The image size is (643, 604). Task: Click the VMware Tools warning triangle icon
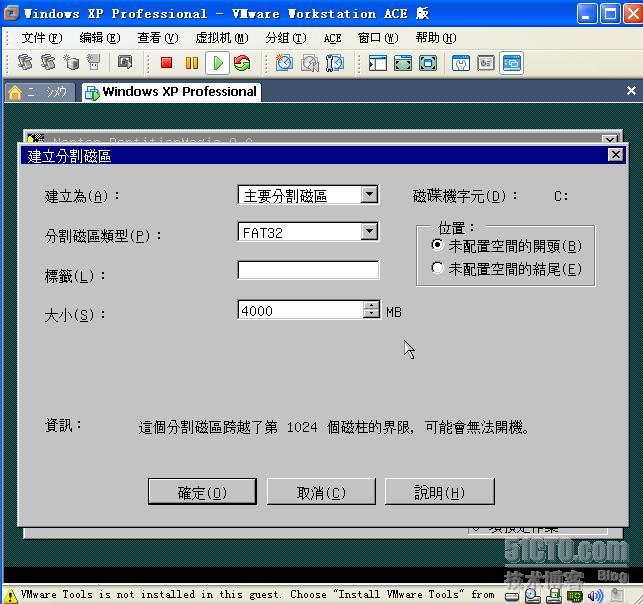(10, 595)
